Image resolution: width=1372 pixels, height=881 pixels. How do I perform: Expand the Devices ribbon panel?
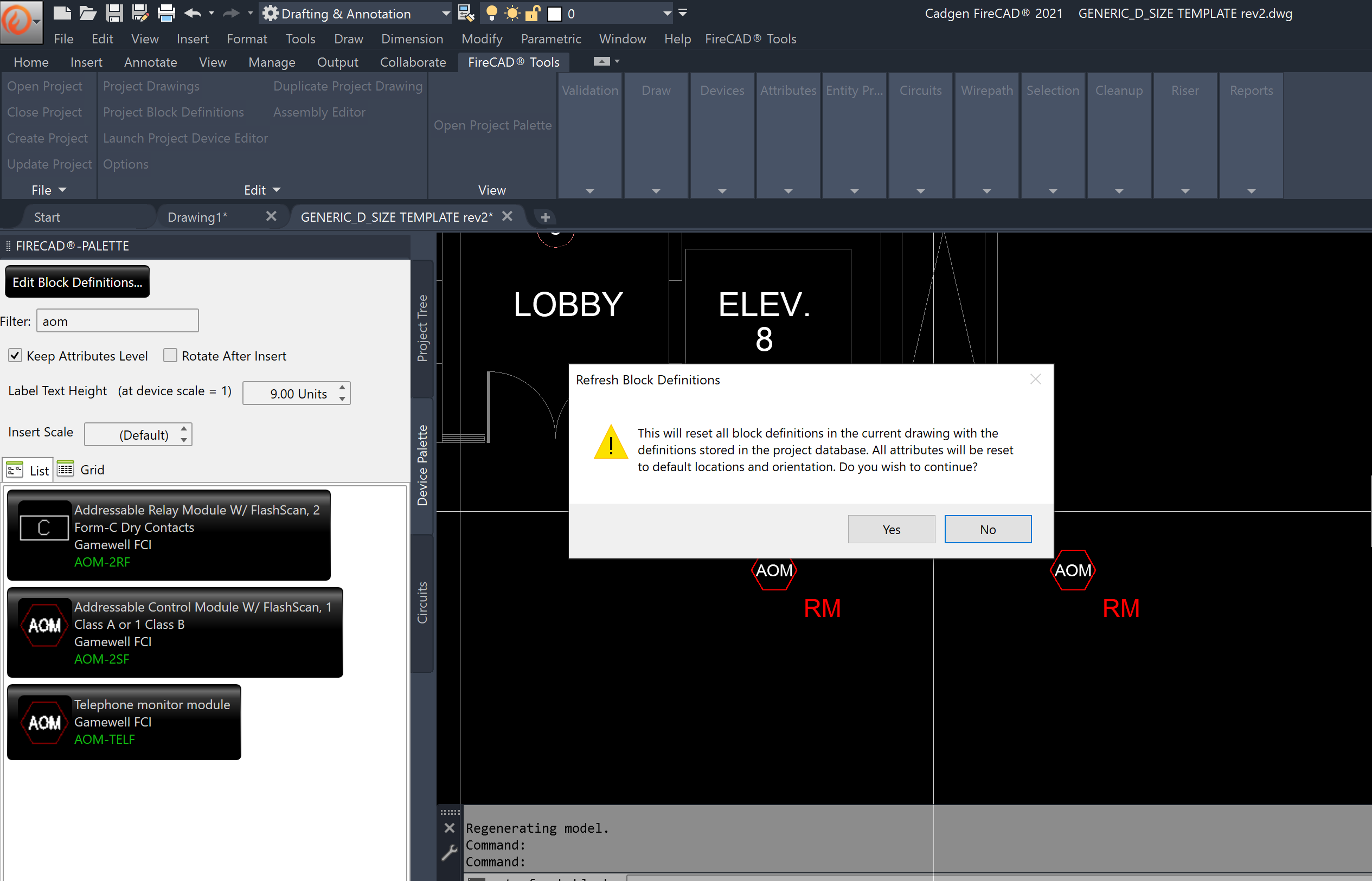coord(722,191)
